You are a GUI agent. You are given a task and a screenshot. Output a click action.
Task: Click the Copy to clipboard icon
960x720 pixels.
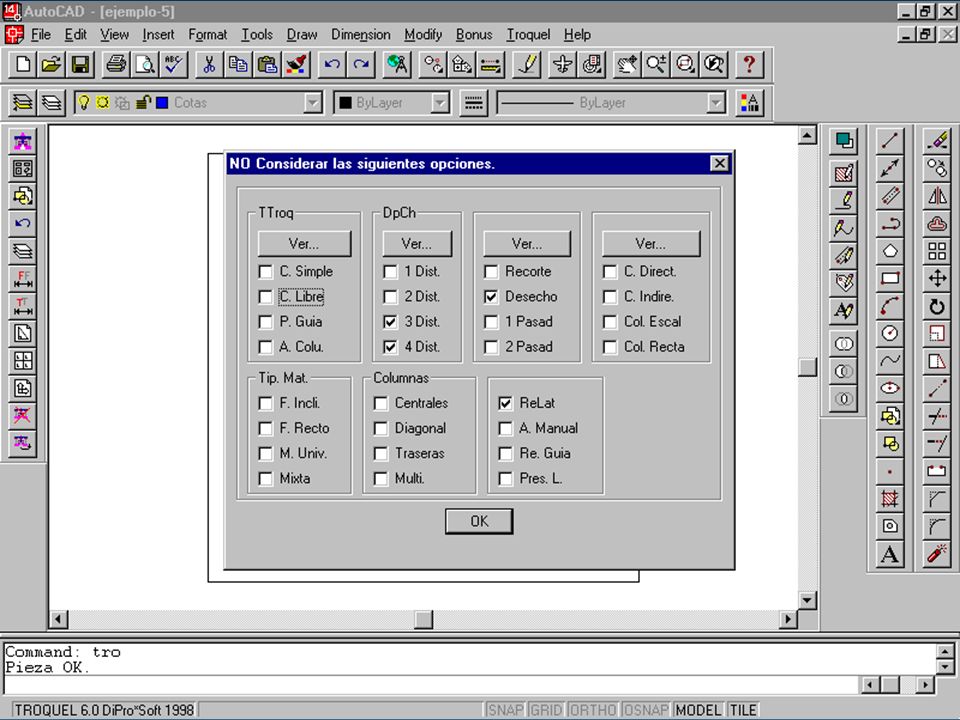238,64
